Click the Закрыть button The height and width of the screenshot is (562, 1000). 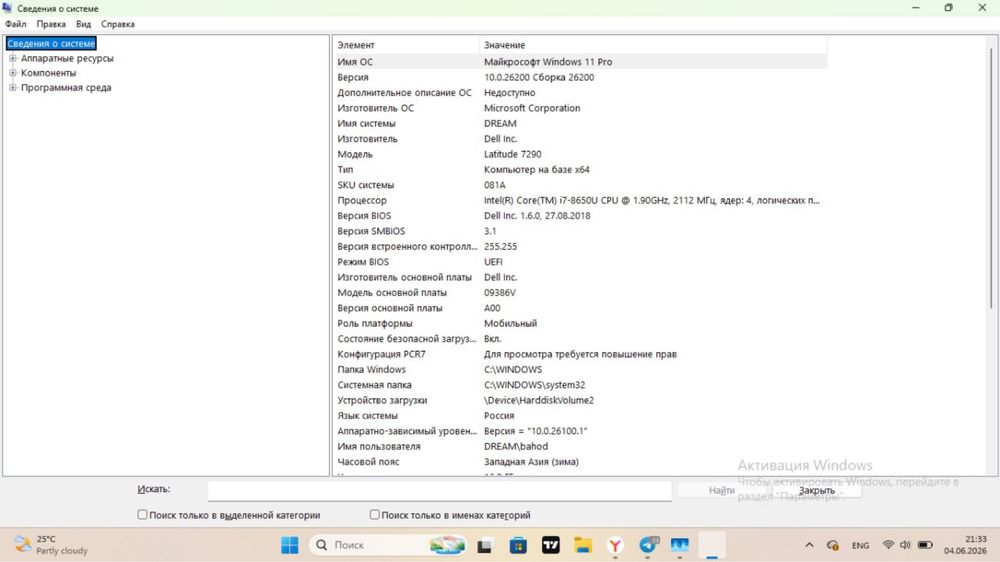point(817,490)
